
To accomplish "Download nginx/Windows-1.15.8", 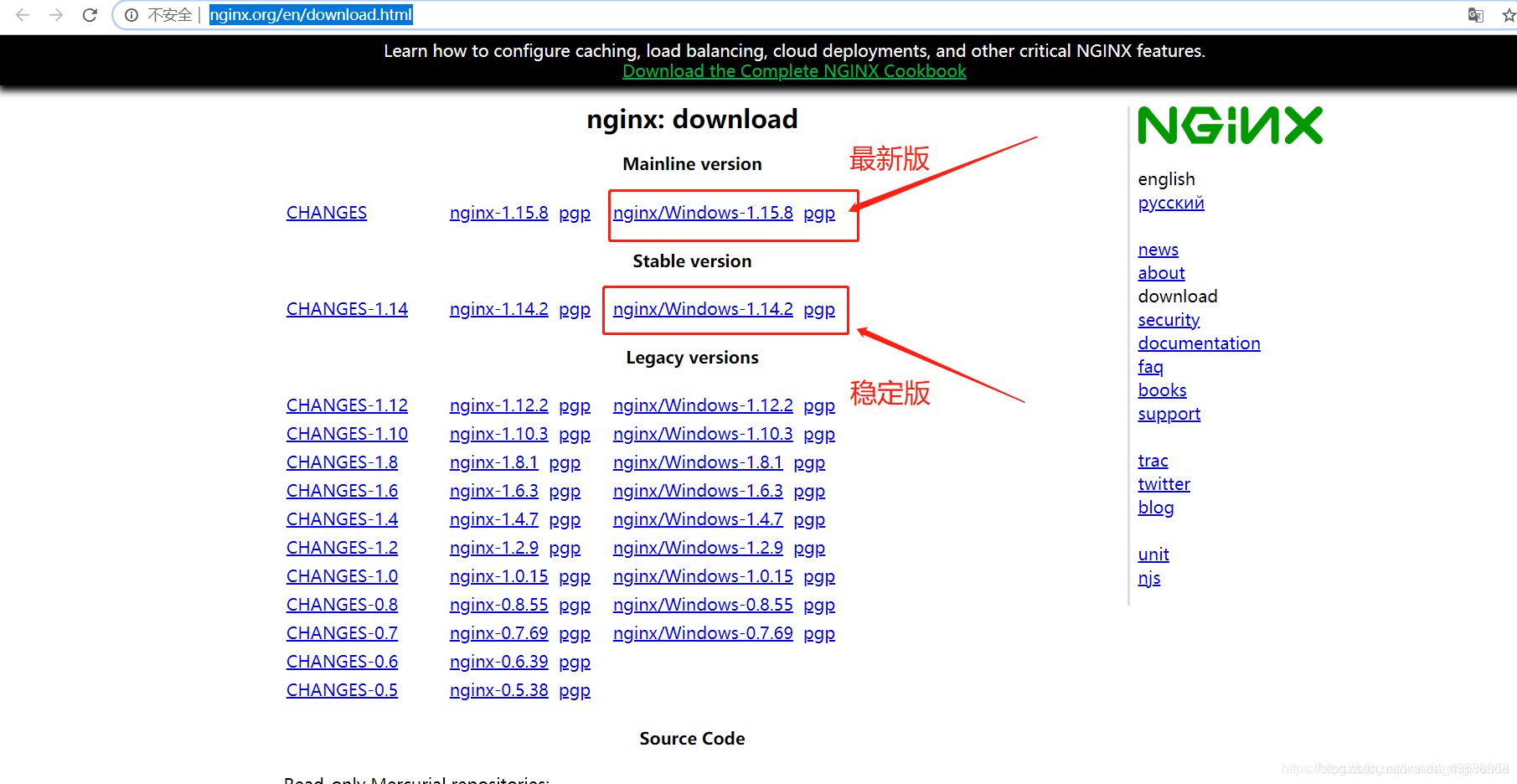I will 703,213.
